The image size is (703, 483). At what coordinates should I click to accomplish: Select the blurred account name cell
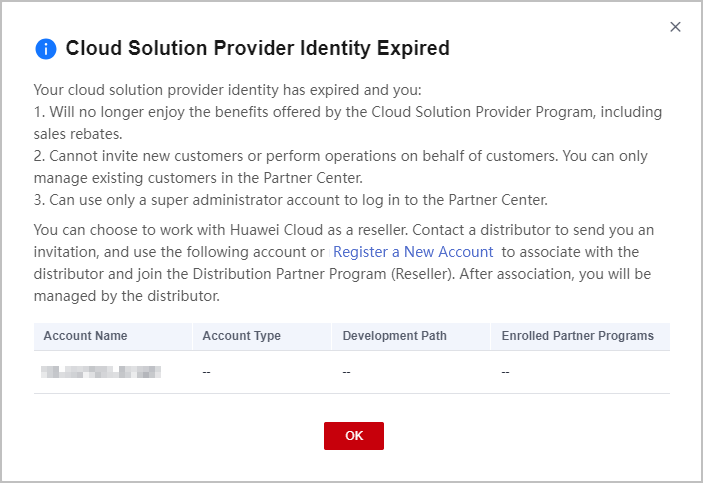[x=101, y=373]
